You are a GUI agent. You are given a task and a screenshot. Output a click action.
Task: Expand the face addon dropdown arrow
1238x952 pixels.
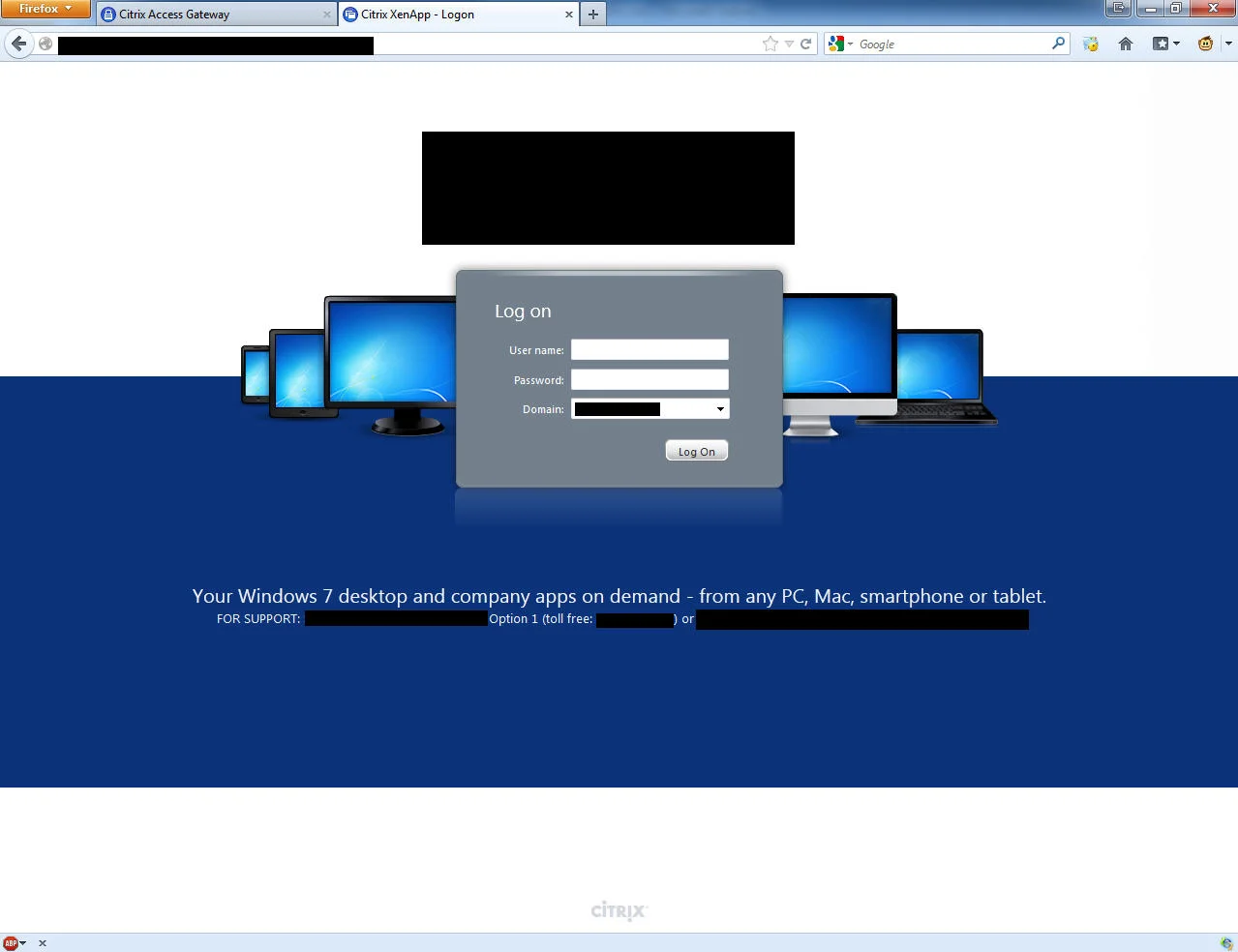coord(1228,44)
